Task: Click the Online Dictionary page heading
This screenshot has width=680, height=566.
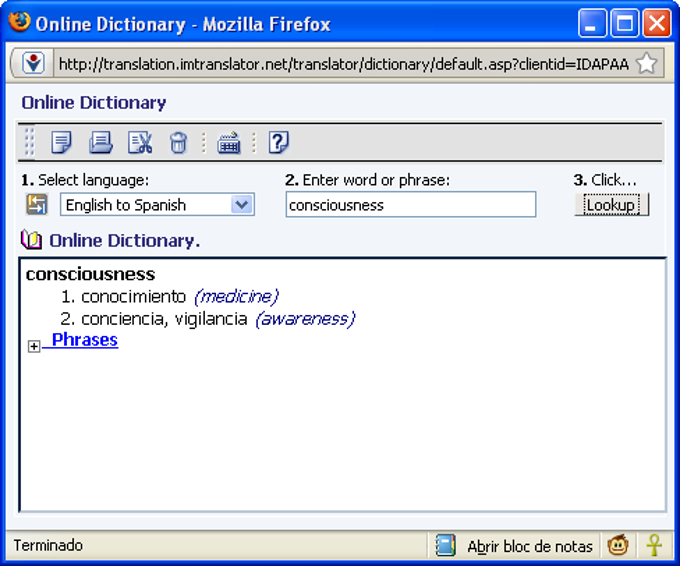Action: point(94,103)
